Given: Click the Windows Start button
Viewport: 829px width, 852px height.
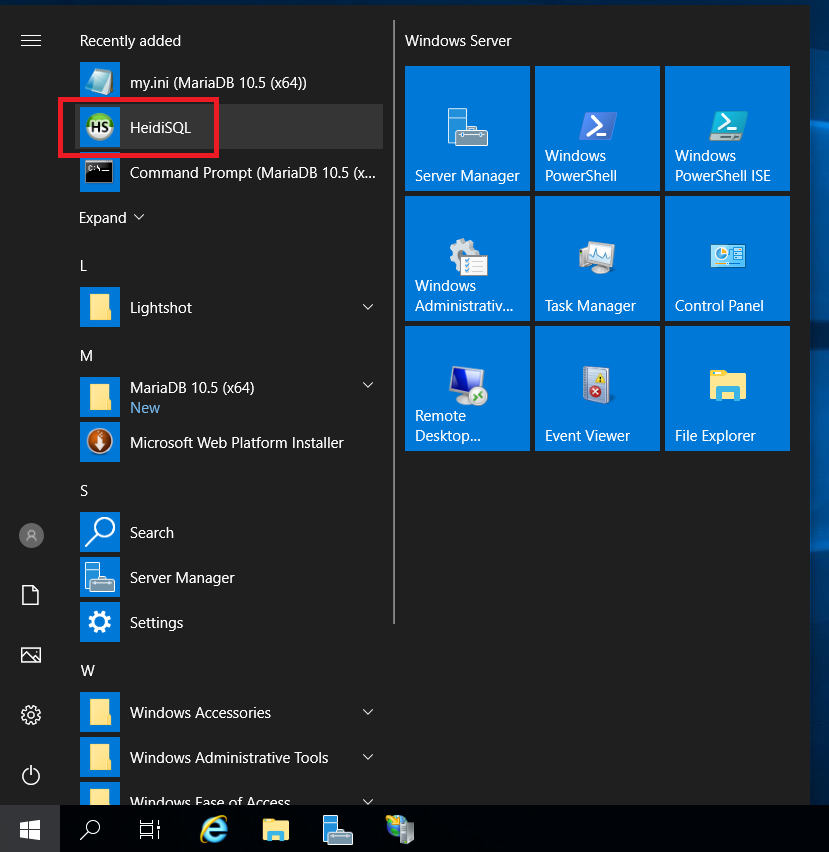Looking at the screenshot, I should coord(30,829).
